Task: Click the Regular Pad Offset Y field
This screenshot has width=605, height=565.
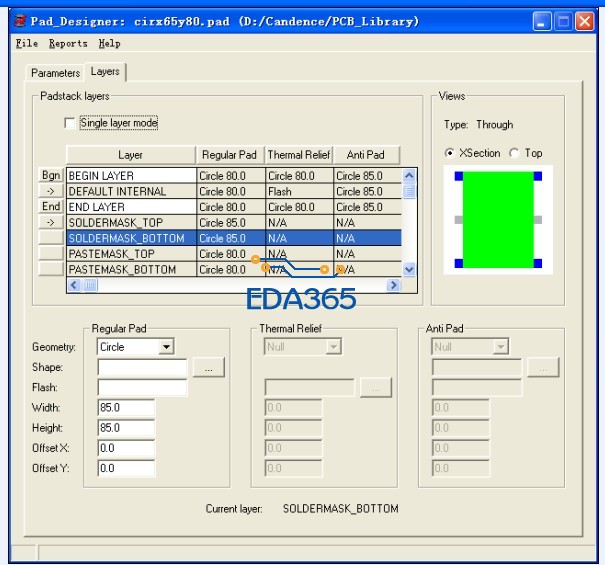Action: (126, 468)
